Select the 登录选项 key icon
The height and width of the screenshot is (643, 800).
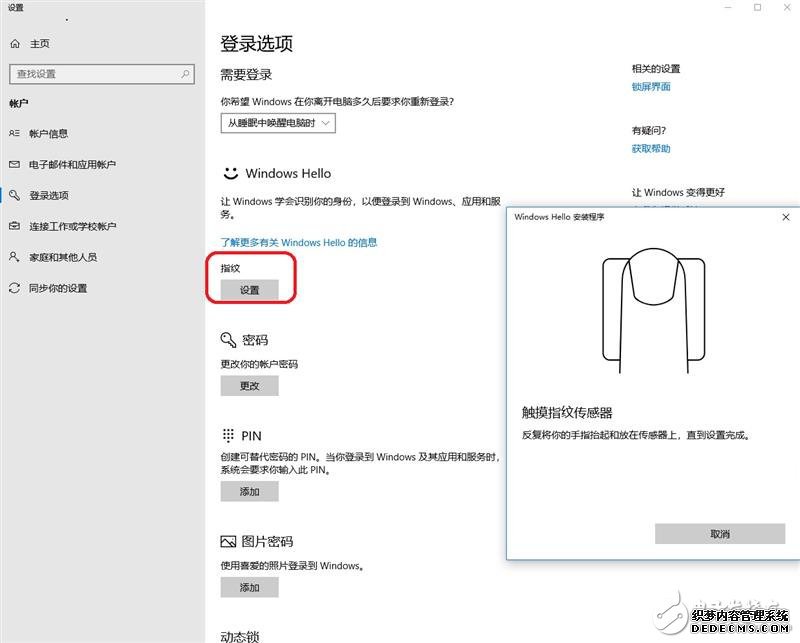[x=14, y=195]
